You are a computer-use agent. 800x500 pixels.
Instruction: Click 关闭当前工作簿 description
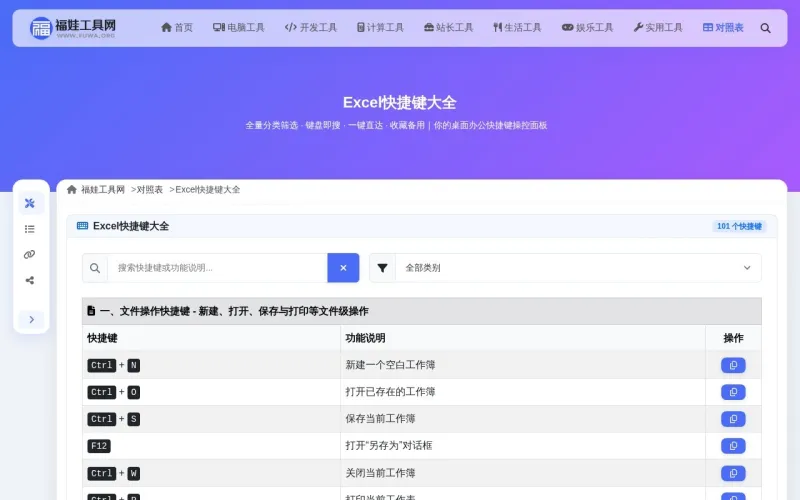380,473
